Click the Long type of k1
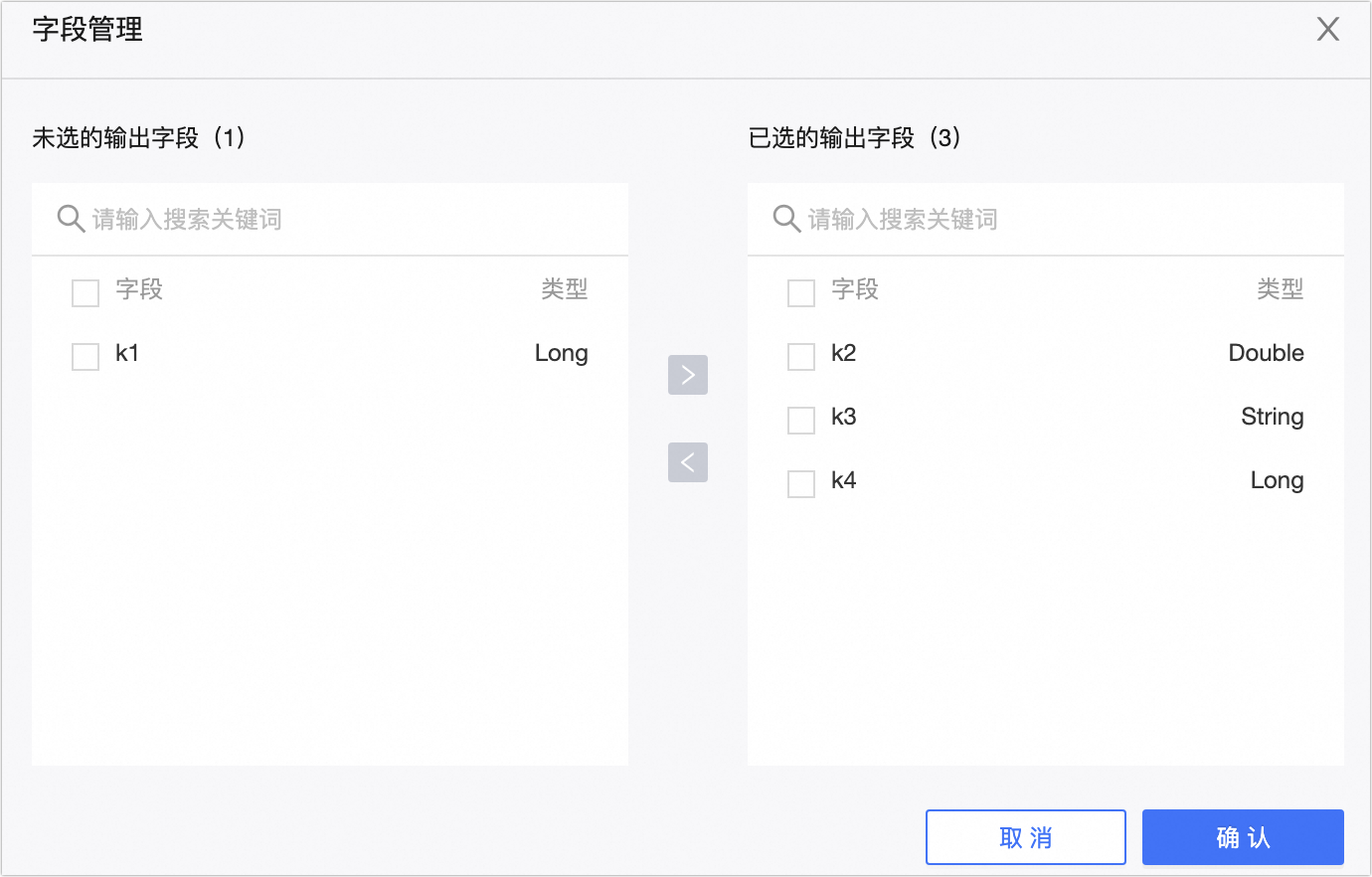This screenshot has width=1372, height=877. [x=562, y=354]
